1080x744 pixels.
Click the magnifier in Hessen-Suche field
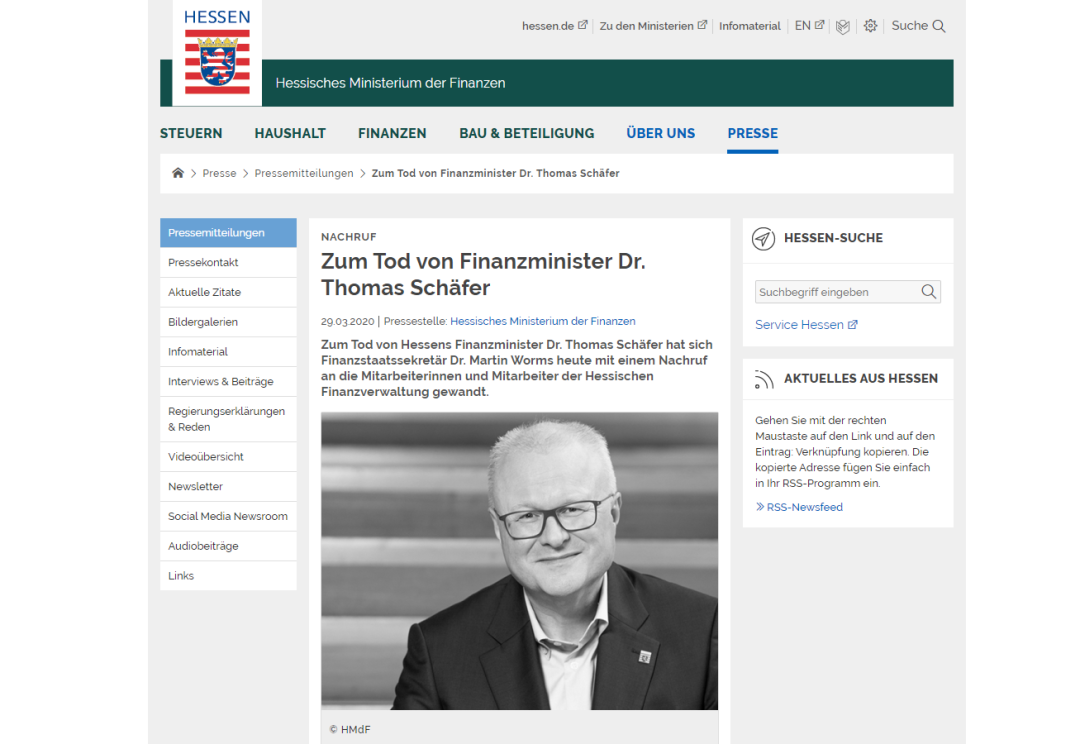click(x=928, y=292)
